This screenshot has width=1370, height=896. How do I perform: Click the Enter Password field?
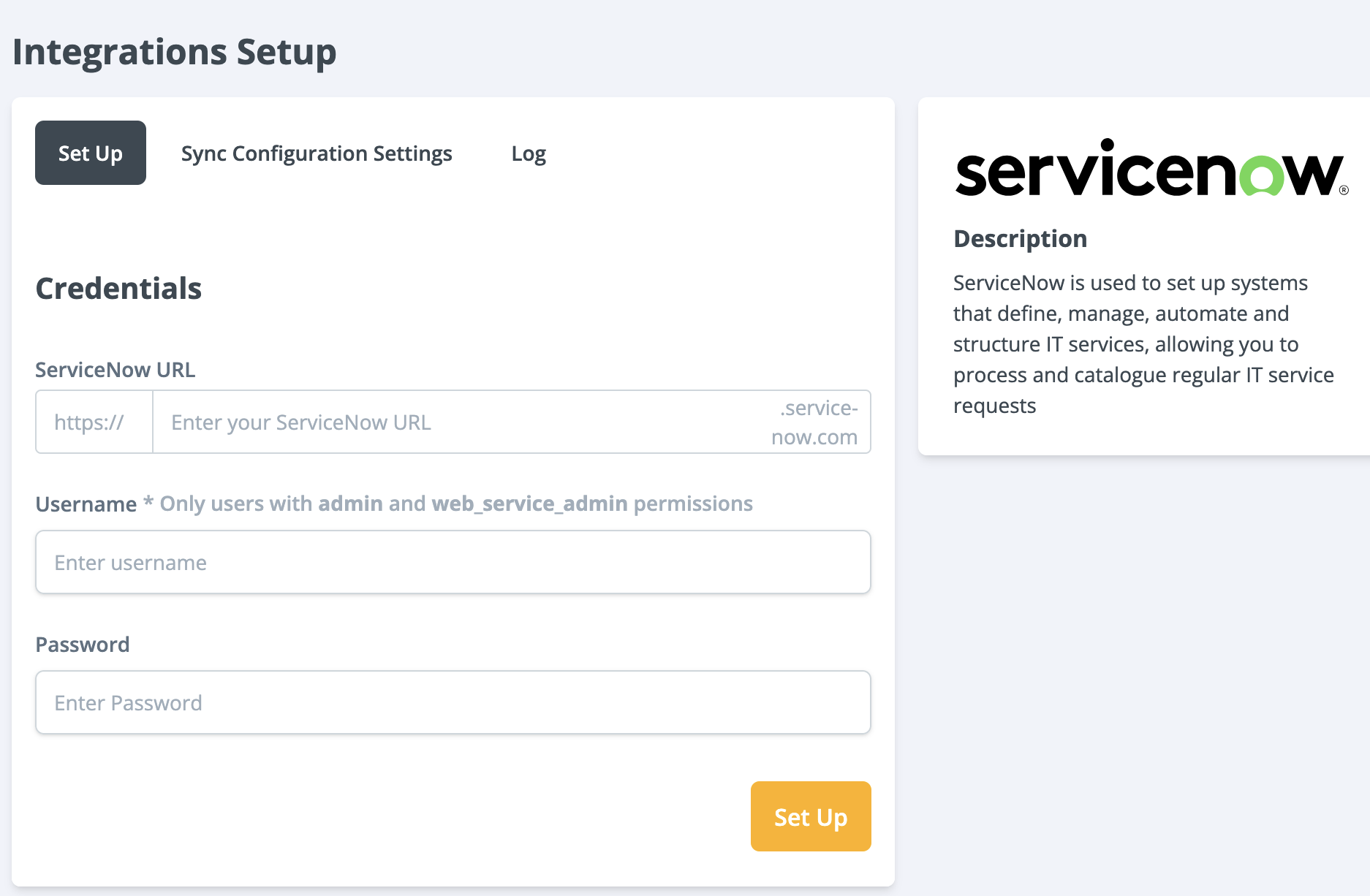[453, 702]
